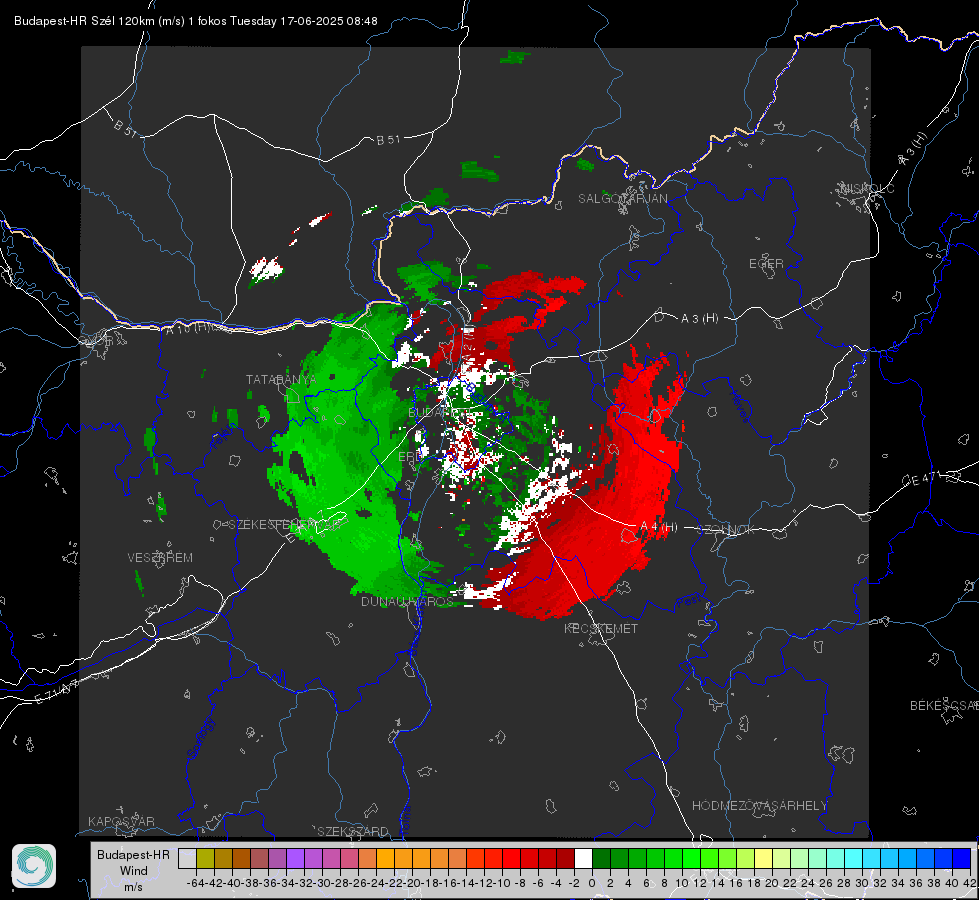Pick the light grey swatch before -64
The image size is (979, 900).
pyautogui.click(x=187, y=858)
